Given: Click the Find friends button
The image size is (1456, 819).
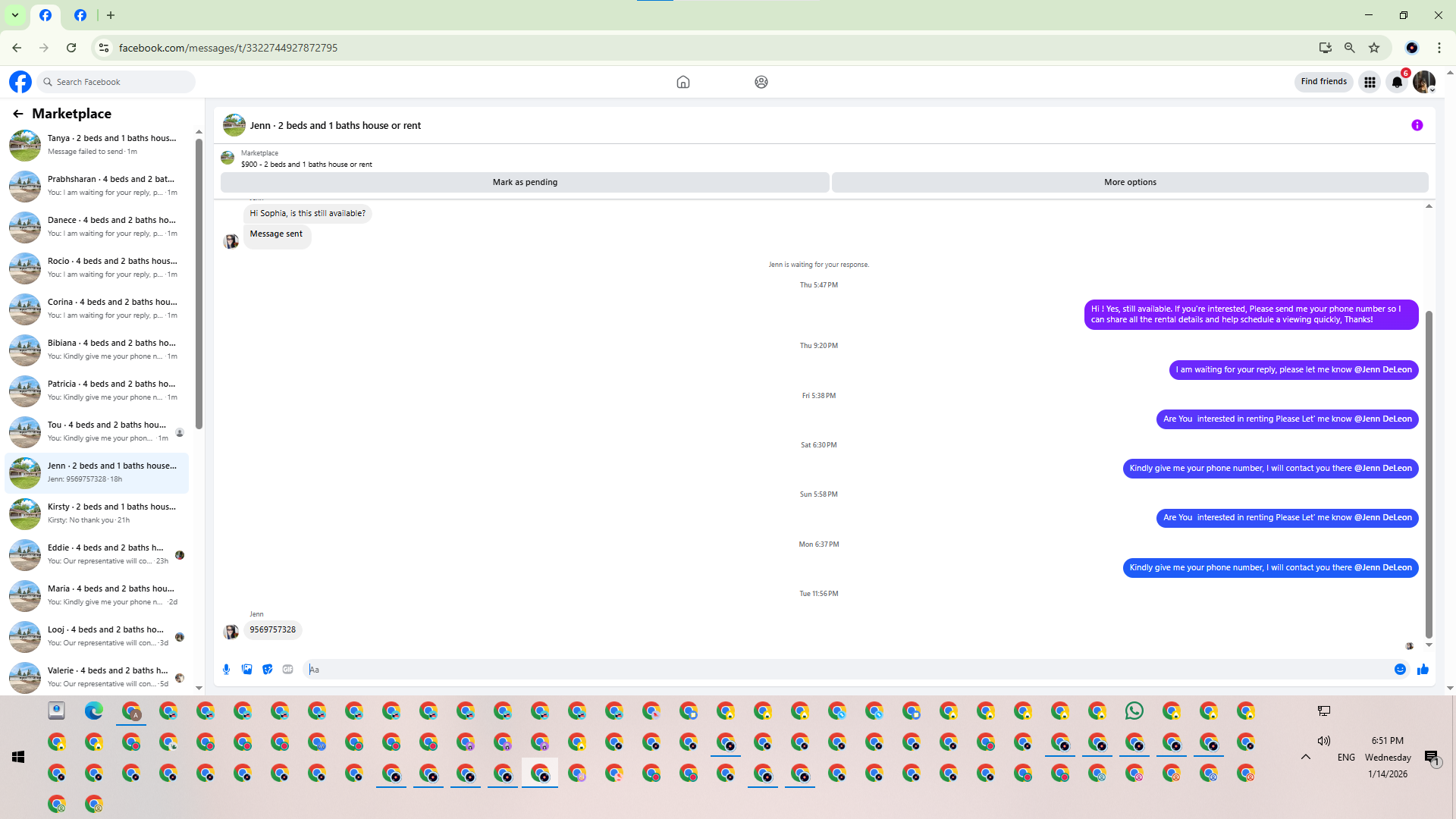Looking at the screenshot, I should pos(1323,82).
